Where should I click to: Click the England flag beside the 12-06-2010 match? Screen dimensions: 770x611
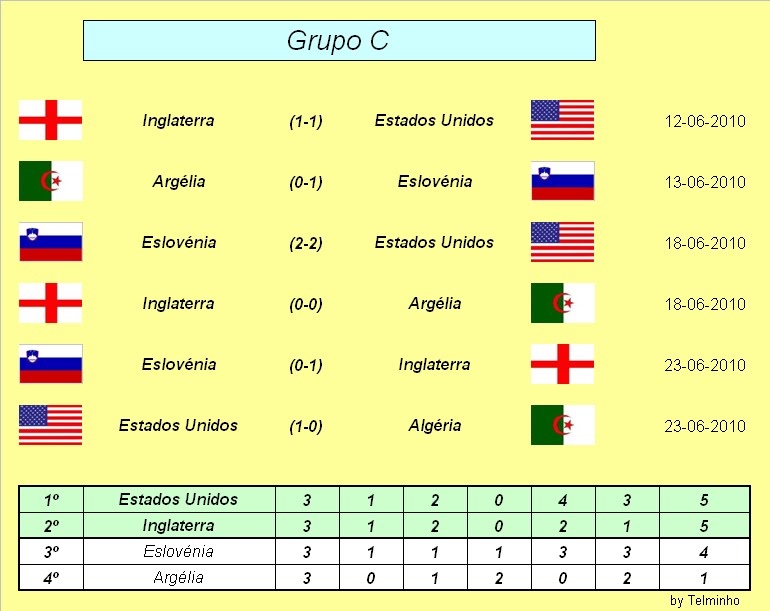click(51, 120)
